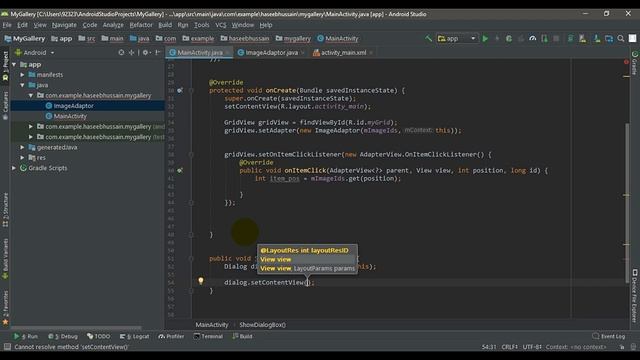Open the Refactor menu
640x360 pixels.
pyautogui.click(x=141, y=25)
